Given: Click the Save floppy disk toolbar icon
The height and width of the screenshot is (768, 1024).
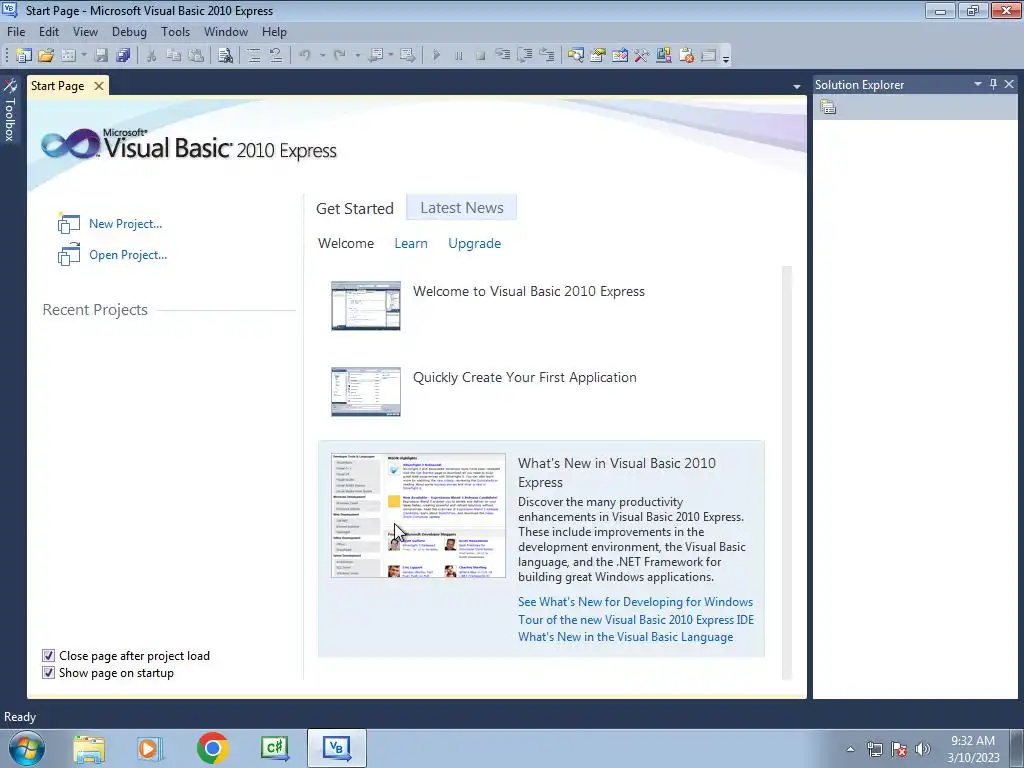Looking at the screenshot, I should (x=101, y=56).
